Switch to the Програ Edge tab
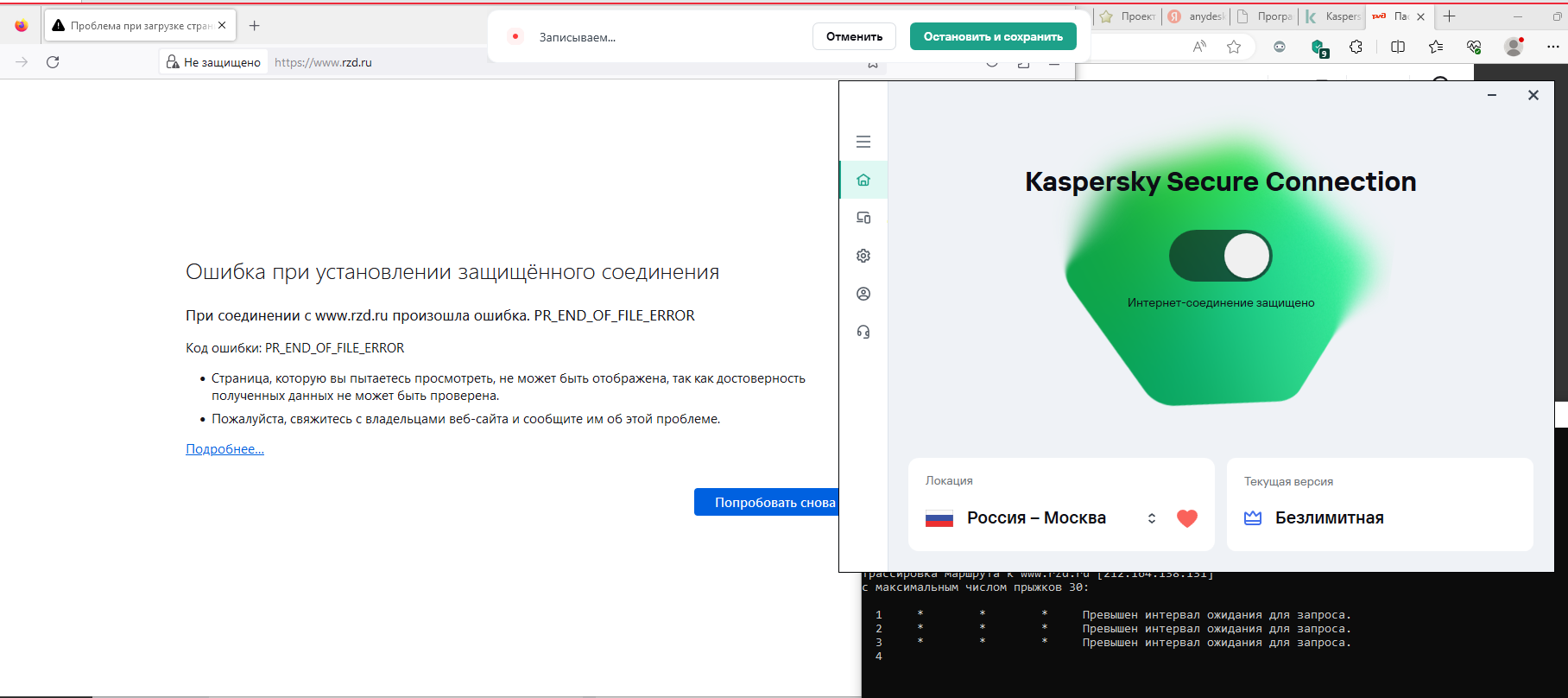1568x698 pixels. (x=1264, y=16)
